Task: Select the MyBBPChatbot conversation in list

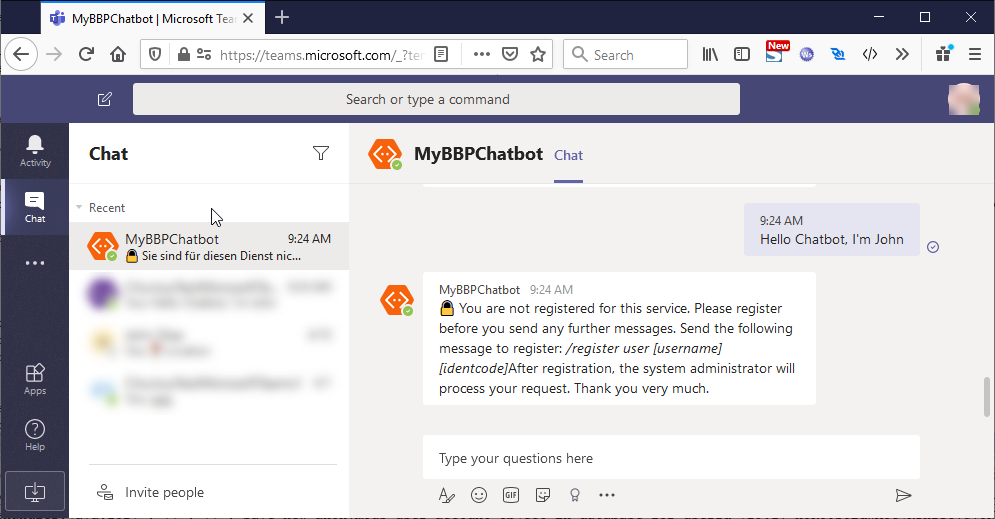Action: [x=209, y=246]
